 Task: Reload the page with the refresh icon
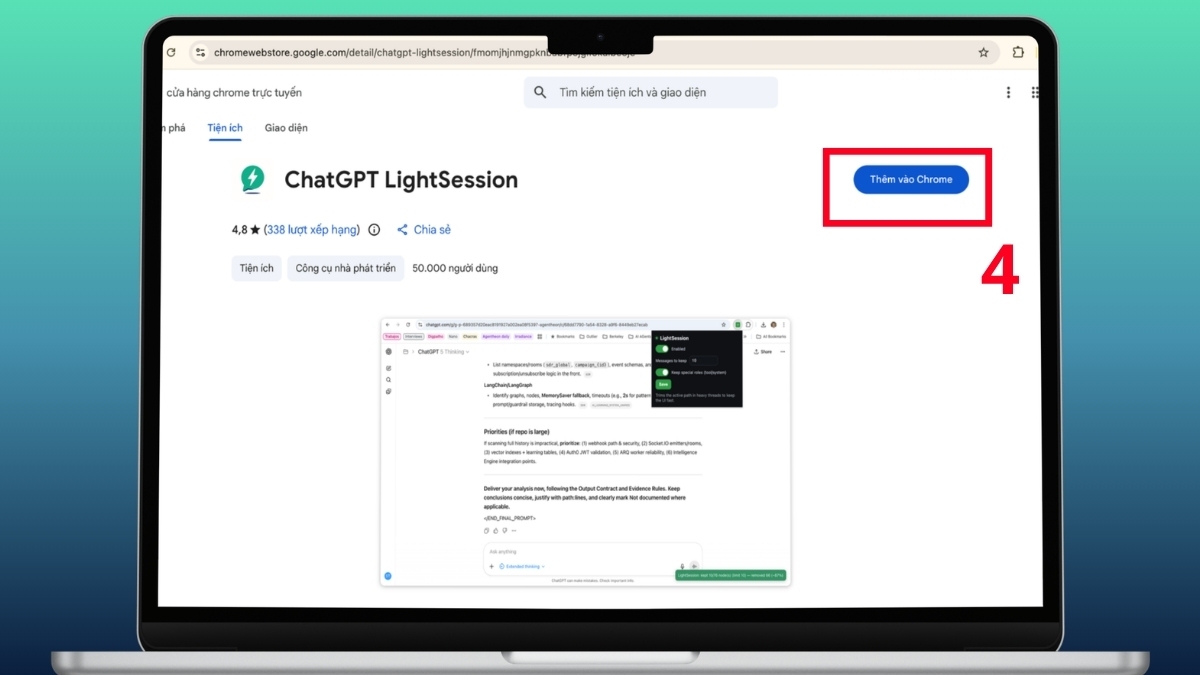coord(170,51)
